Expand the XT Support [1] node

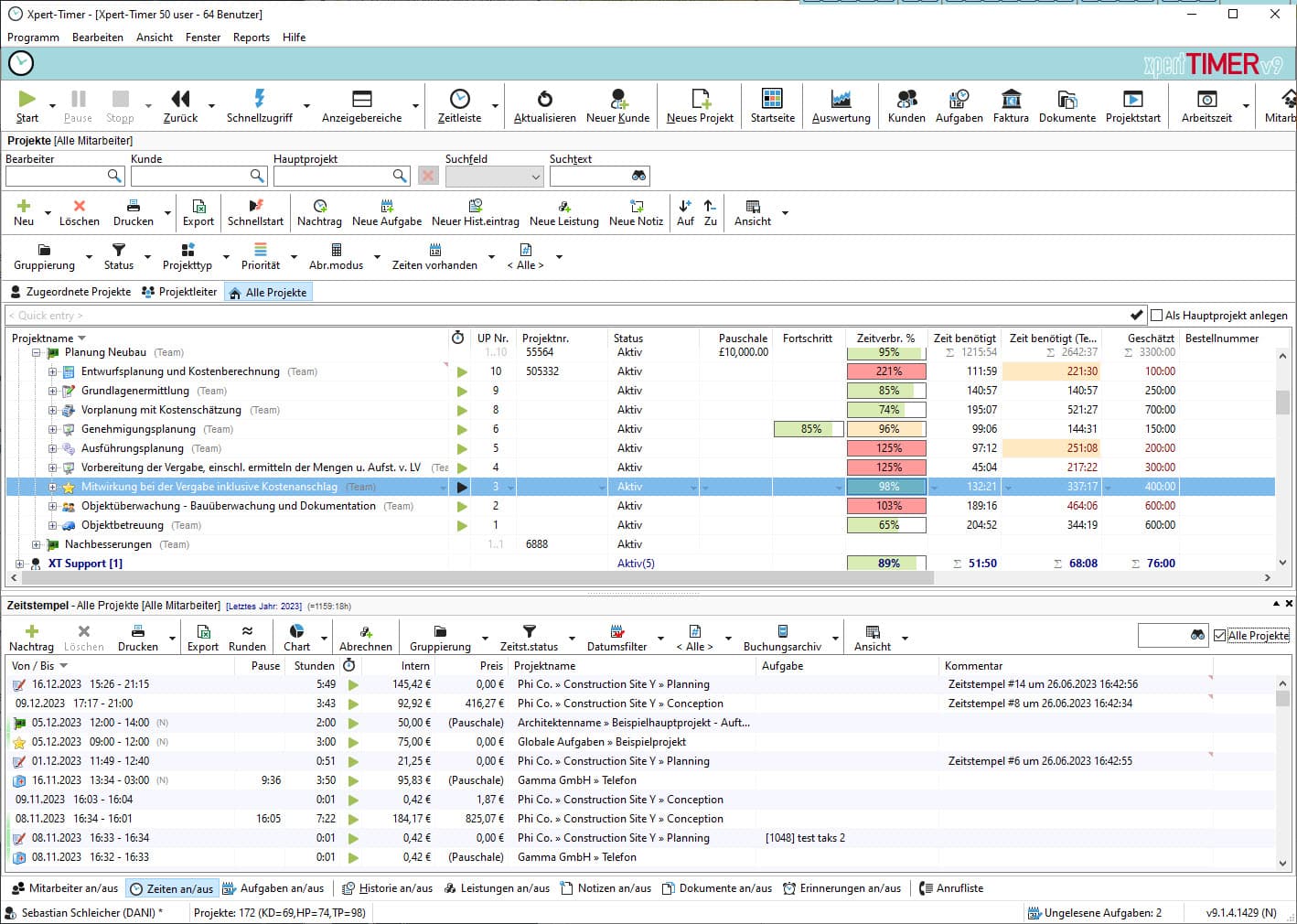point(19,564)
